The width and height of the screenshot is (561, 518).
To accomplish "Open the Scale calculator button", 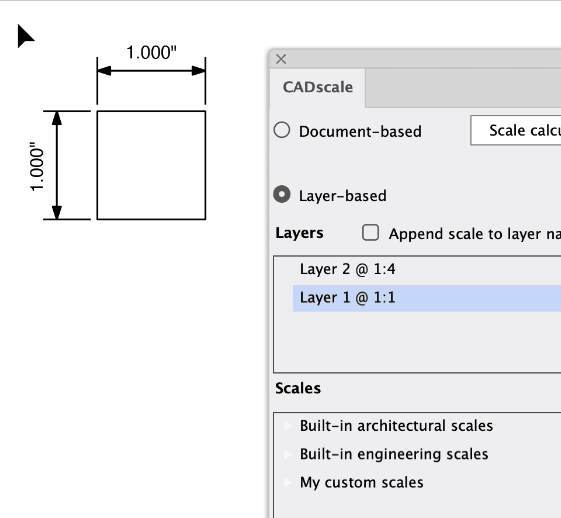I will tap(516, 130).
